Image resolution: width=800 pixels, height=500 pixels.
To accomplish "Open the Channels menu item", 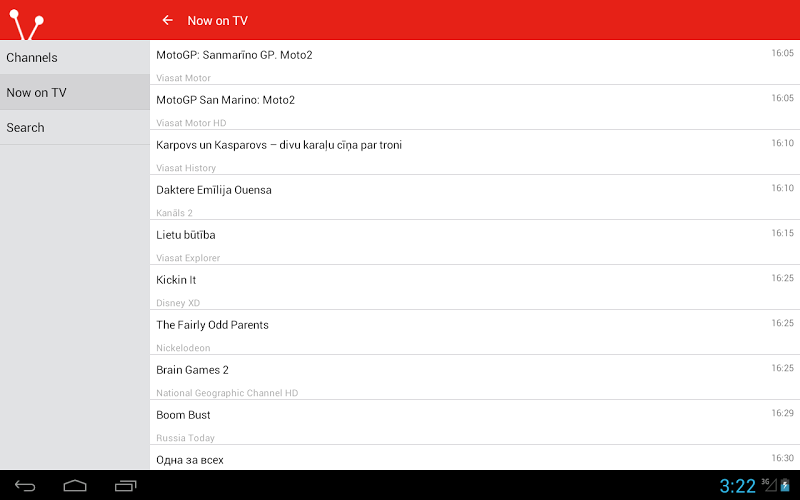I will [x=75, y=58].
